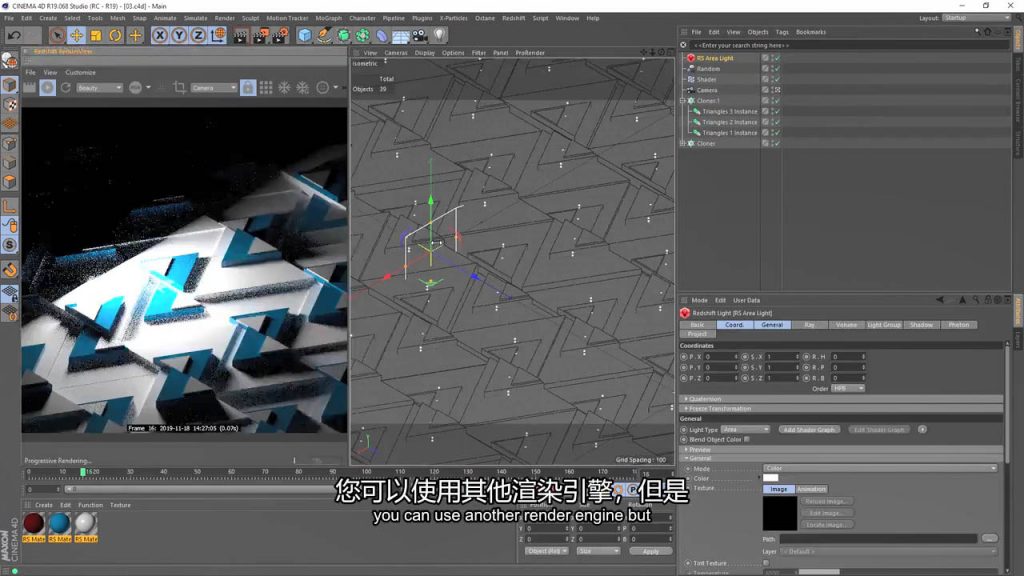
Task: Toggle the Triangles 3 Instance enable checkmark
Action: pos(777,112)
